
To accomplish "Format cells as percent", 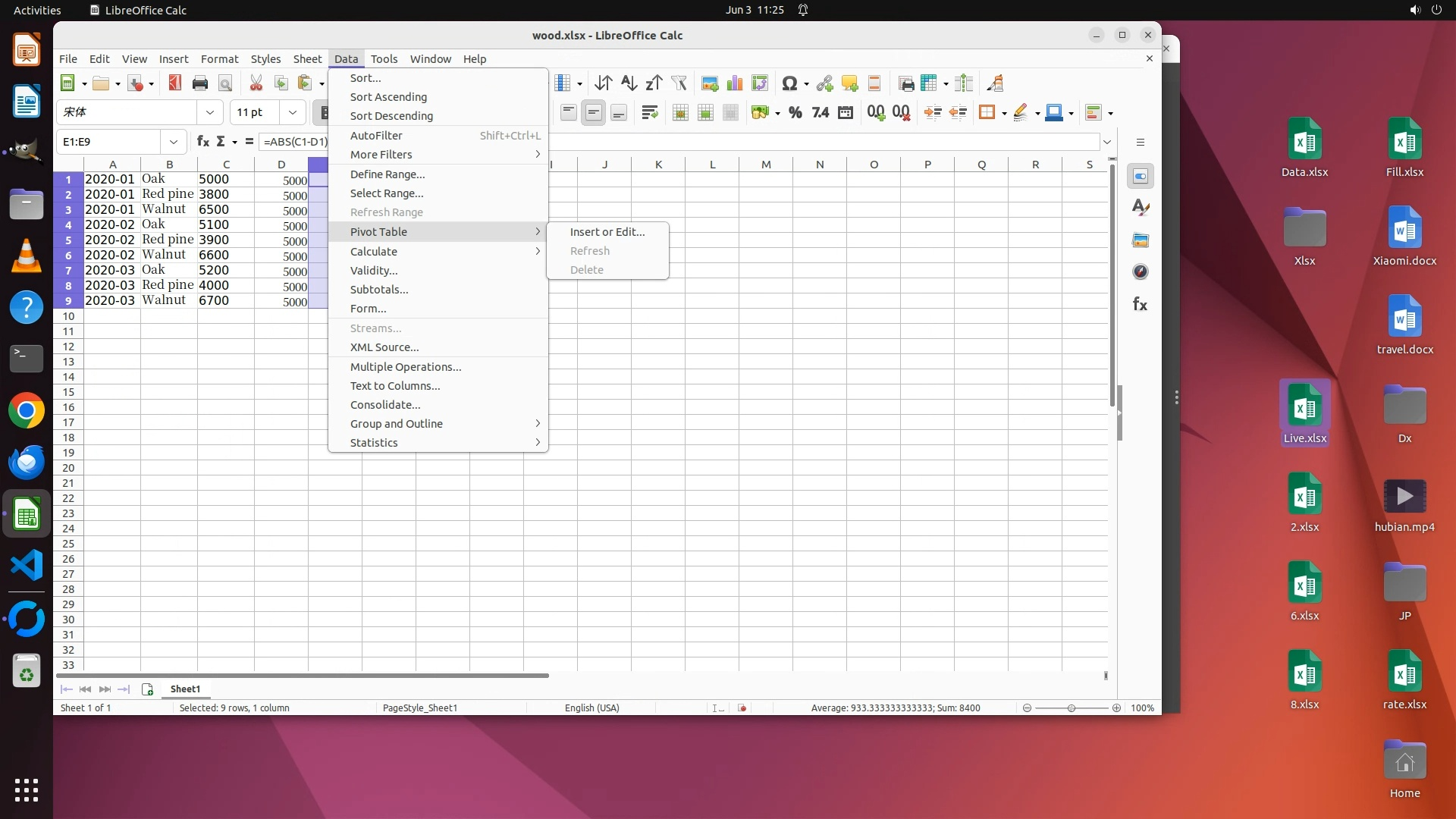I will click(795, 113).
